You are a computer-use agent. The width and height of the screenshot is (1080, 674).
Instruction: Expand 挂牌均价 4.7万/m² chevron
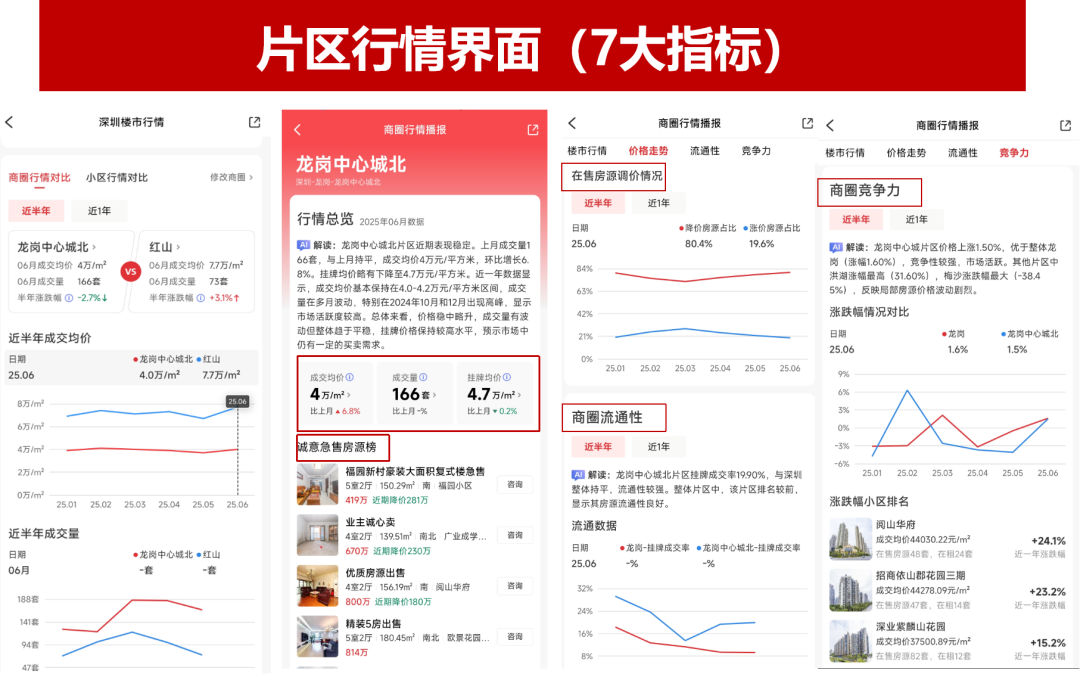[x=519, y=395]
